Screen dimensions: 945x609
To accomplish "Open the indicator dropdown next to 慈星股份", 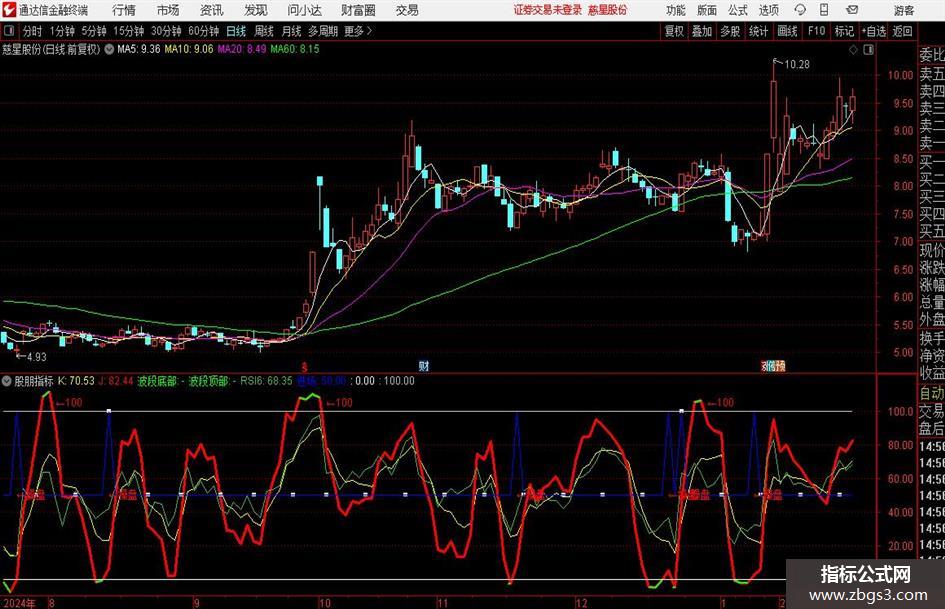I will [109, 49].
